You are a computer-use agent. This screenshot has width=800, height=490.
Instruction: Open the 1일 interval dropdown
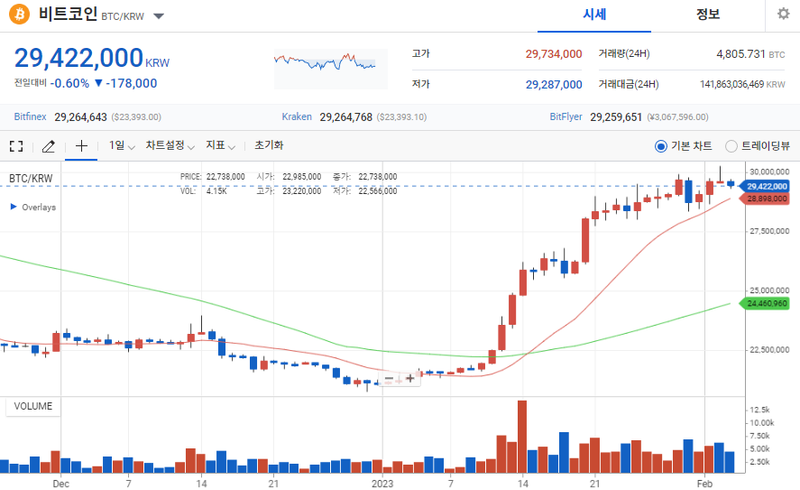tap(121, 146)
